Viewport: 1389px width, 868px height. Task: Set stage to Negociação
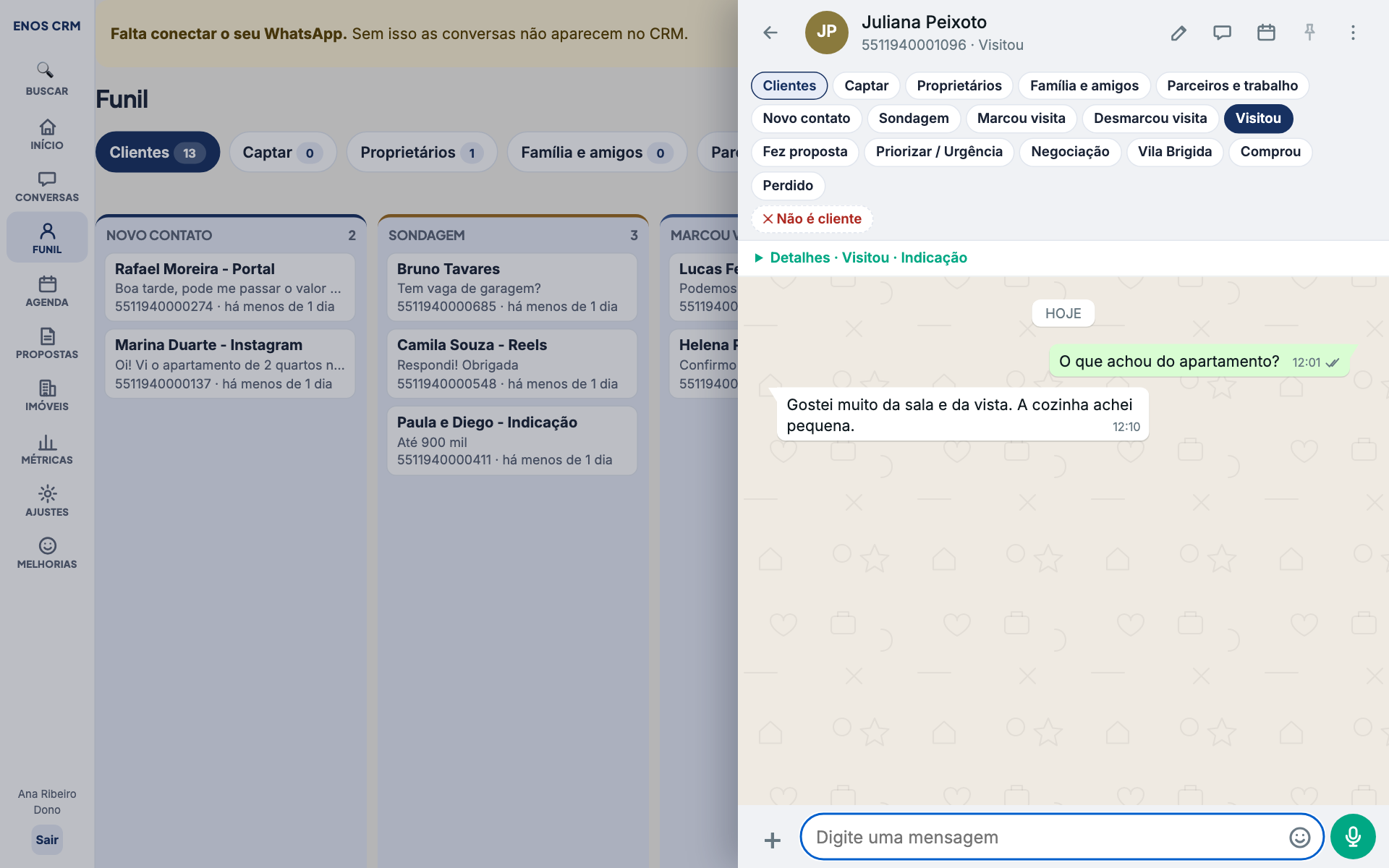click(x=1070, y=151)
